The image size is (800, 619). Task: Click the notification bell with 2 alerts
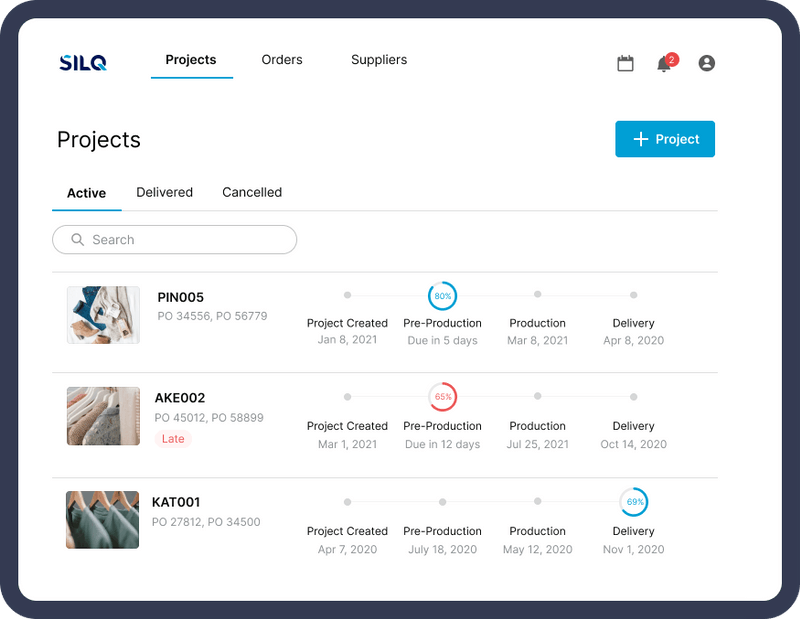tap(664, 62)
